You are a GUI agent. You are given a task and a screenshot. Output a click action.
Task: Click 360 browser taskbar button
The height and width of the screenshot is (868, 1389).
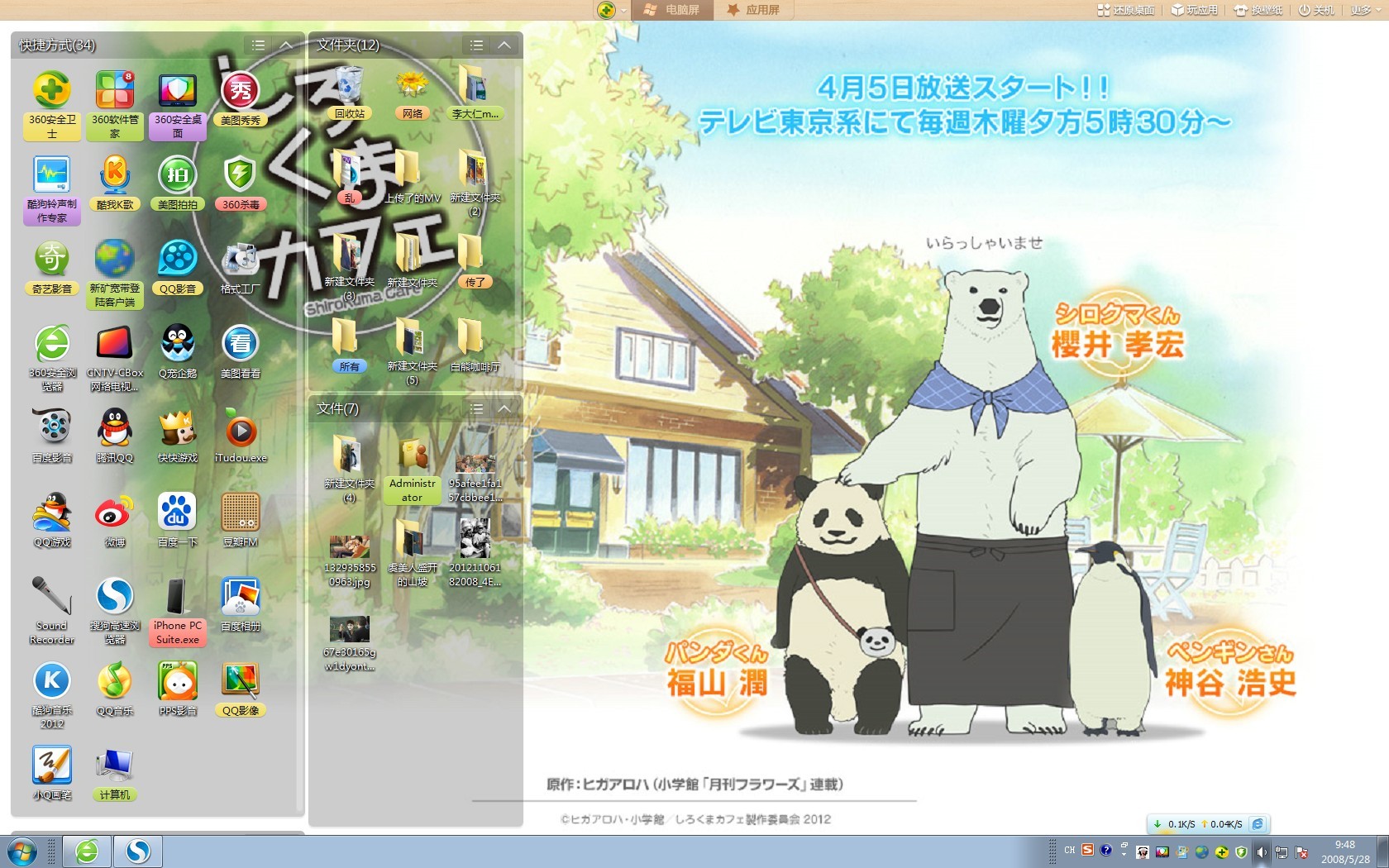point(87,851)
